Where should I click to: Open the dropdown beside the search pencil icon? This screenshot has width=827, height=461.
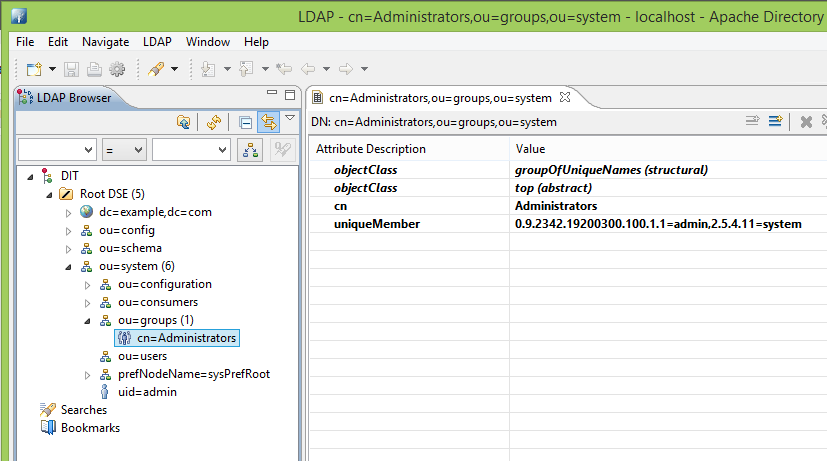pyautogui.click(x=175, y=69)
